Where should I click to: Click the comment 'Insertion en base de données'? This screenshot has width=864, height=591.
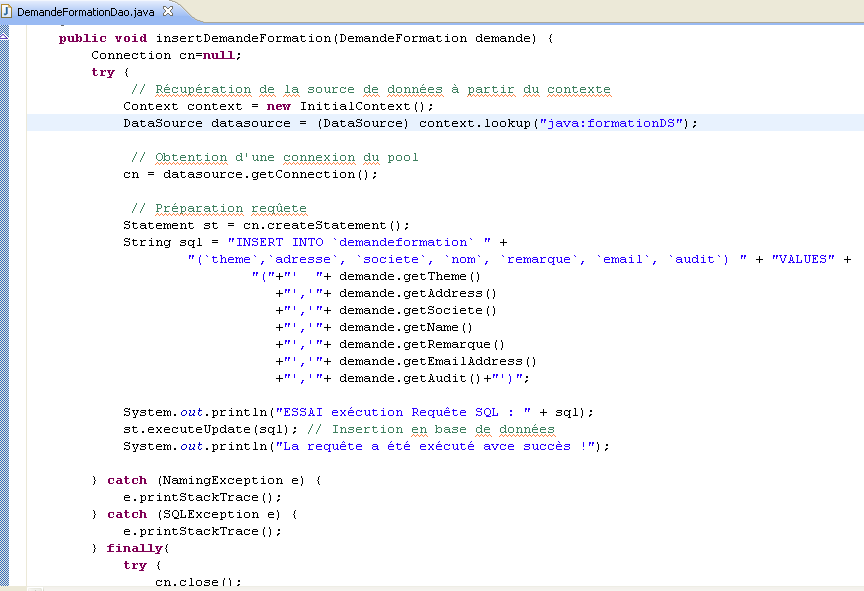tap(431, 430)
